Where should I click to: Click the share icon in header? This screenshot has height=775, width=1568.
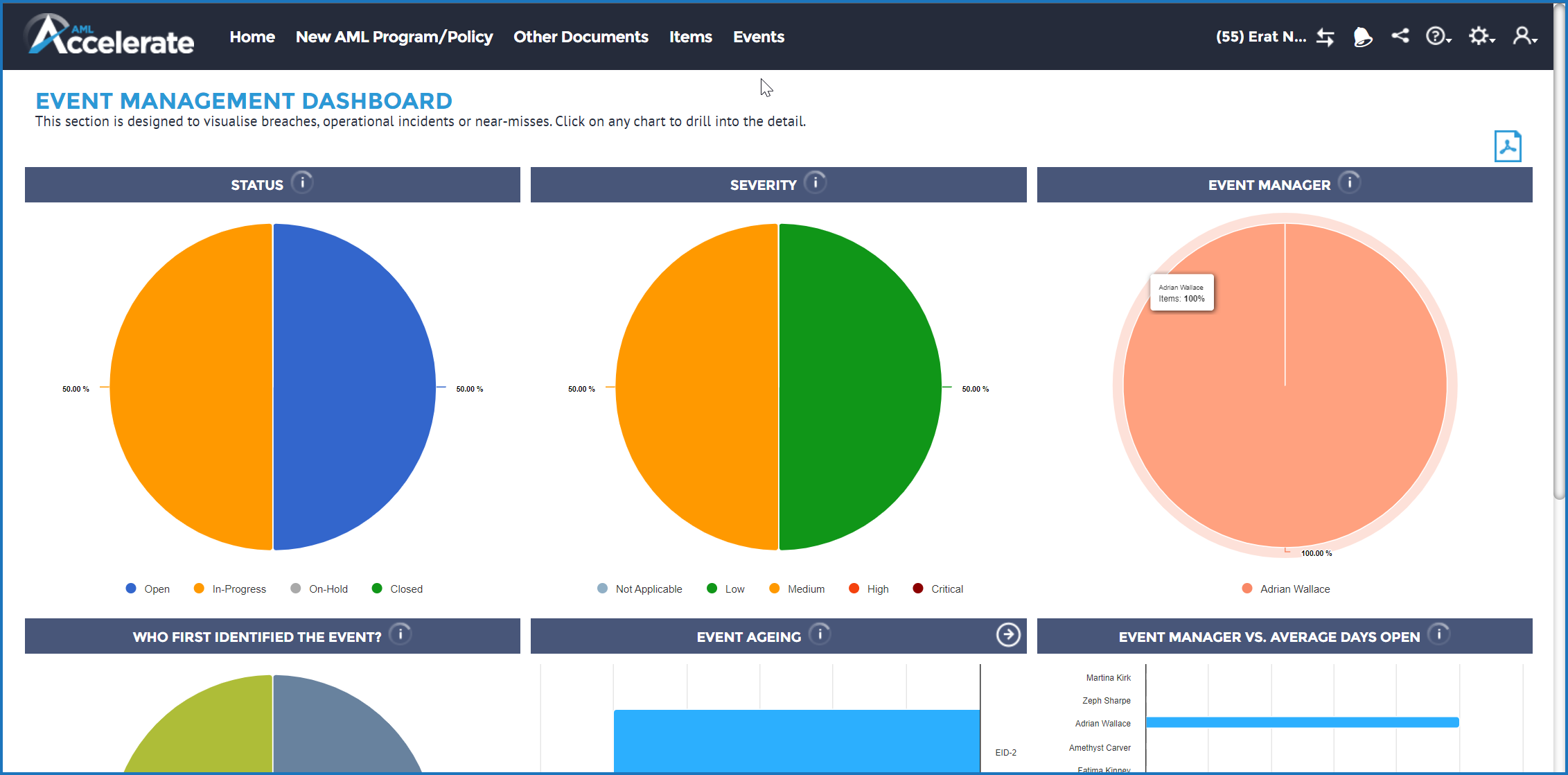1400,36
